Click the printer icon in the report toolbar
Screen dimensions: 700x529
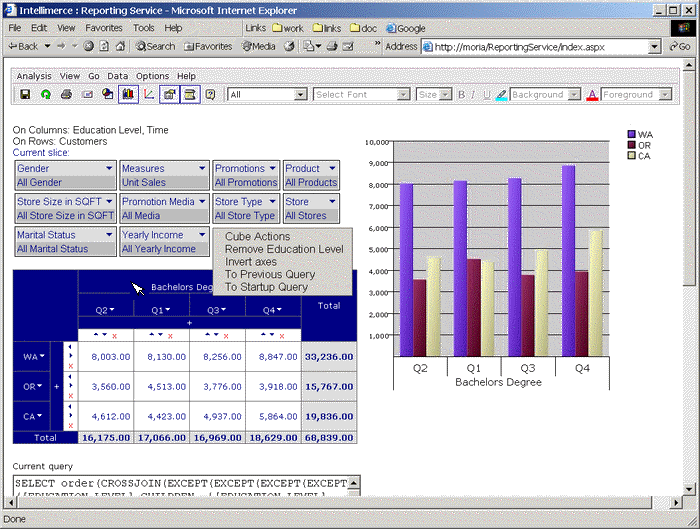[66, 94]
